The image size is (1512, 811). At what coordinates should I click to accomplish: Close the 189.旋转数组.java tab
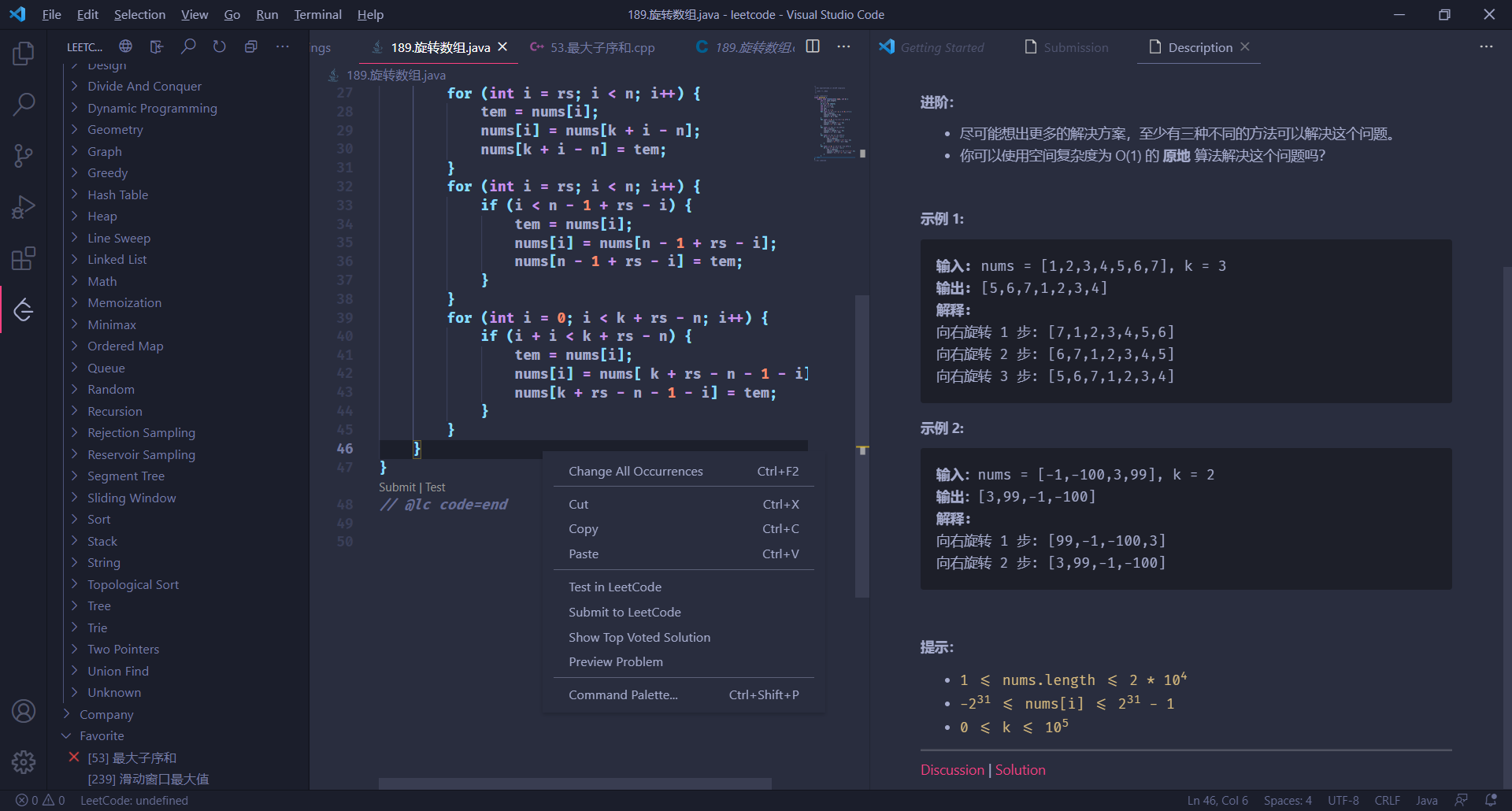[502, 46]
